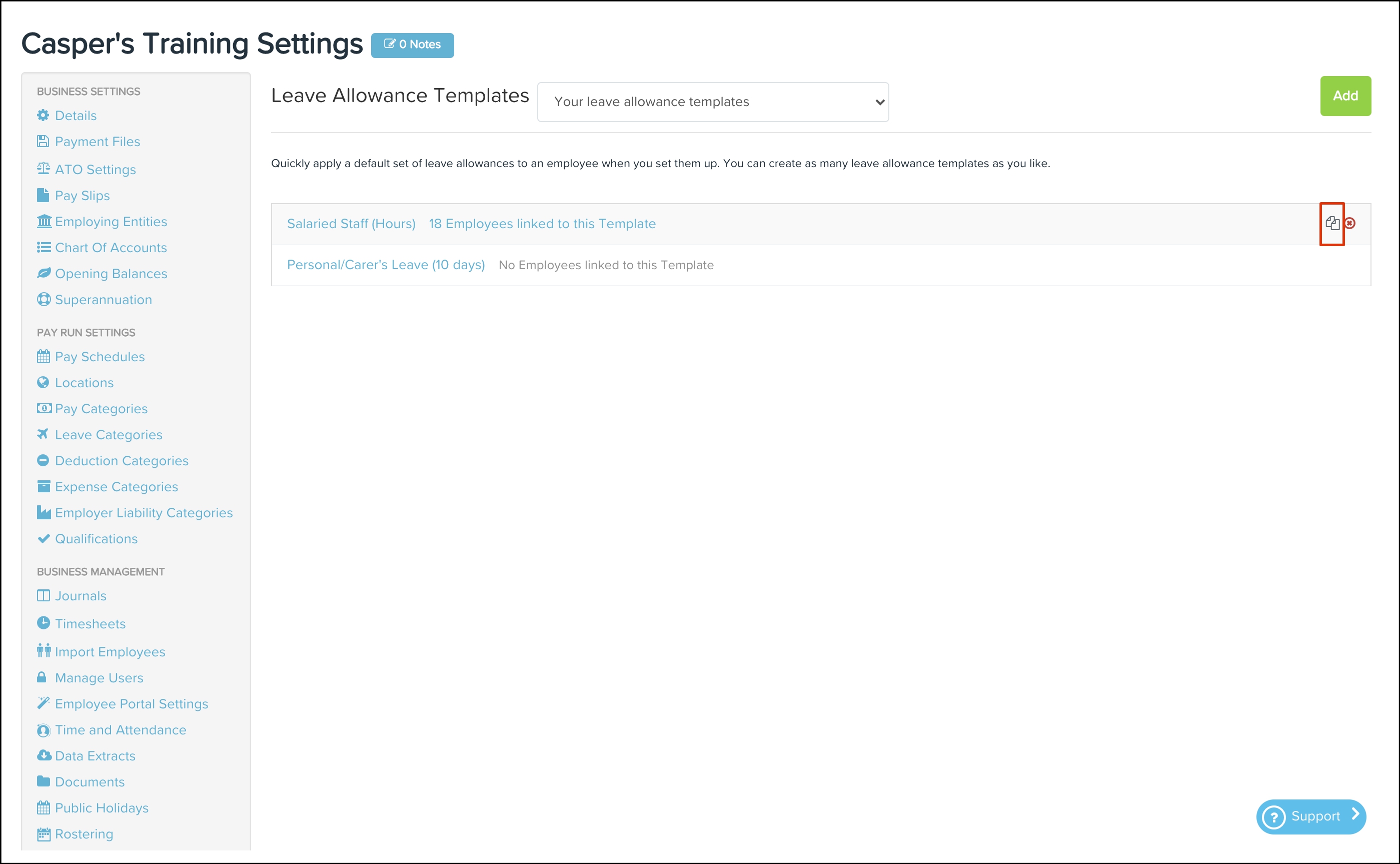View 18 Employees linked to this Template
Screen dimensions: 1400x864
coord(542,224)
